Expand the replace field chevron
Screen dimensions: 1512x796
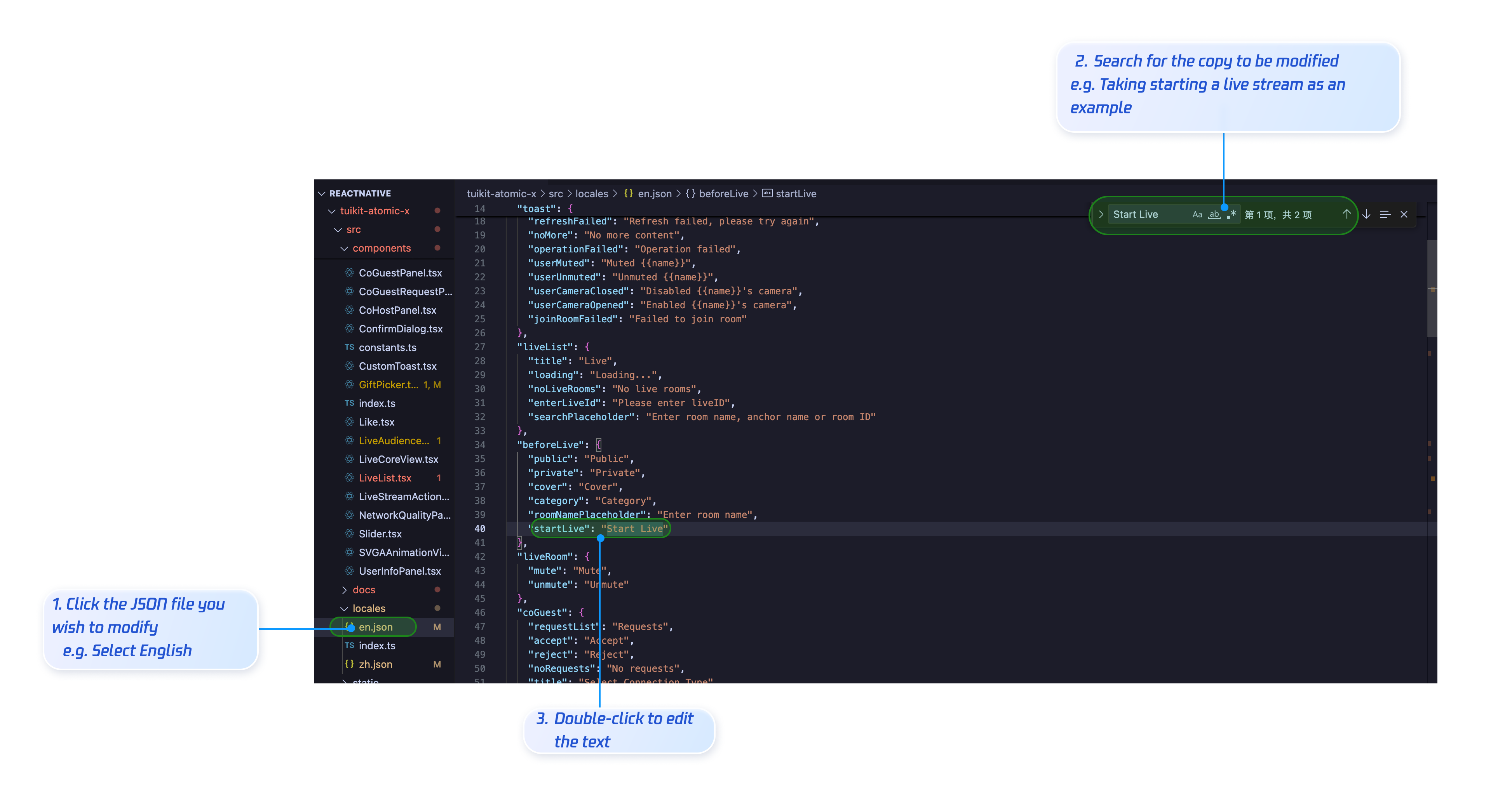coord(1101,215)
